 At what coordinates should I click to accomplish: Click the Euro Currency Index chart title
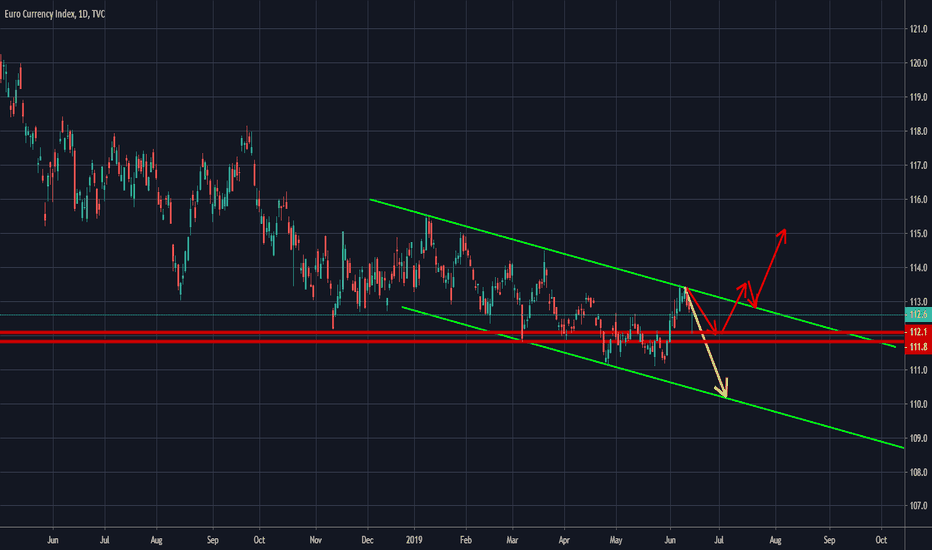[55, 14]
